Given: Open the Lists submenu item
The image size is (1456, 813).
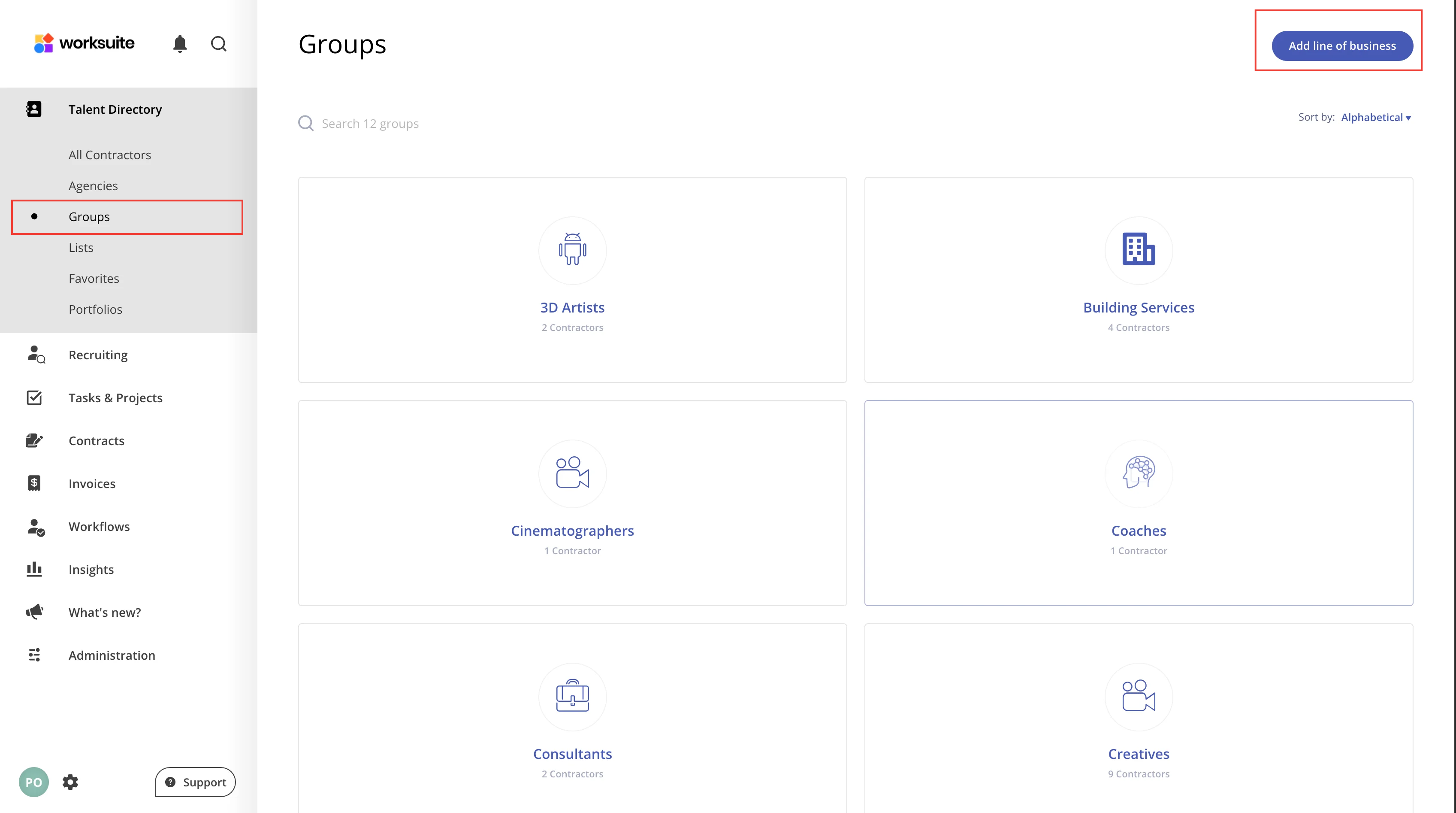Looking at the screenshot, I should (x=81, y=248).
